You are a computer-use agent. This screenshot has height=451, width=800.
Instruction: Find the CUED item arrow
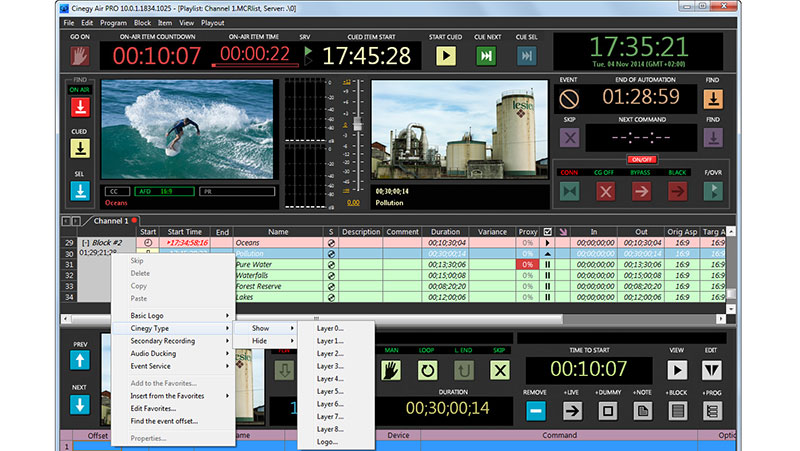[80, 148]
